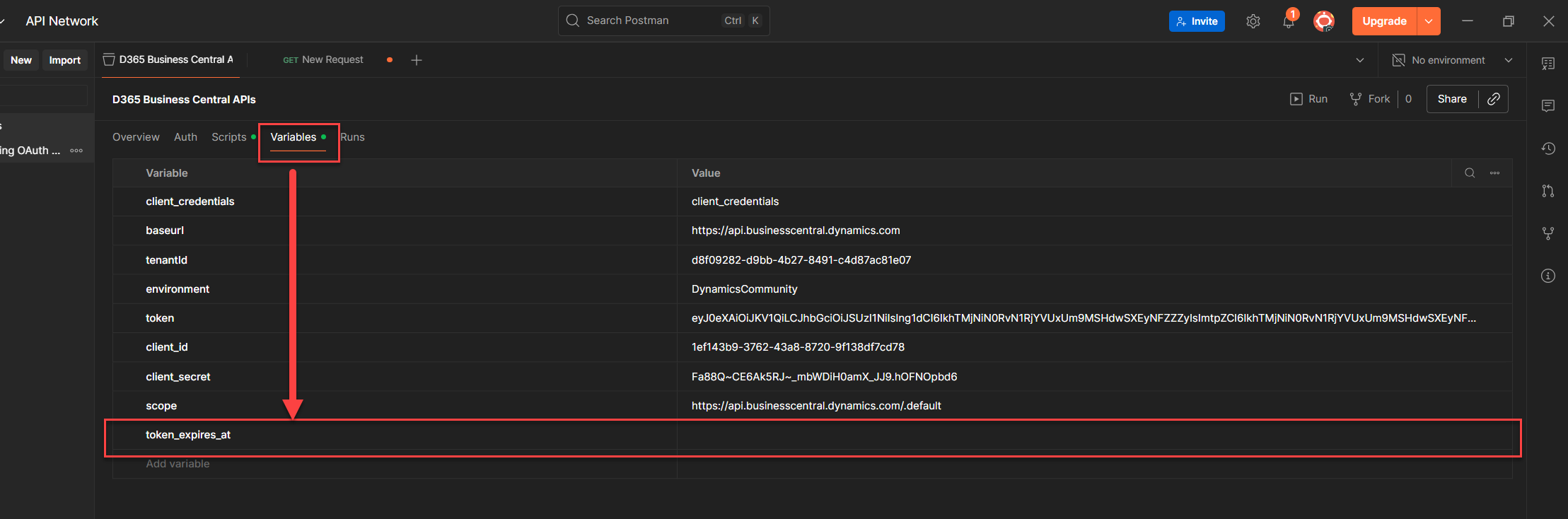Copy collection link via the link icon
This screenshot has height=519, width=1568.
(1494, 99)
